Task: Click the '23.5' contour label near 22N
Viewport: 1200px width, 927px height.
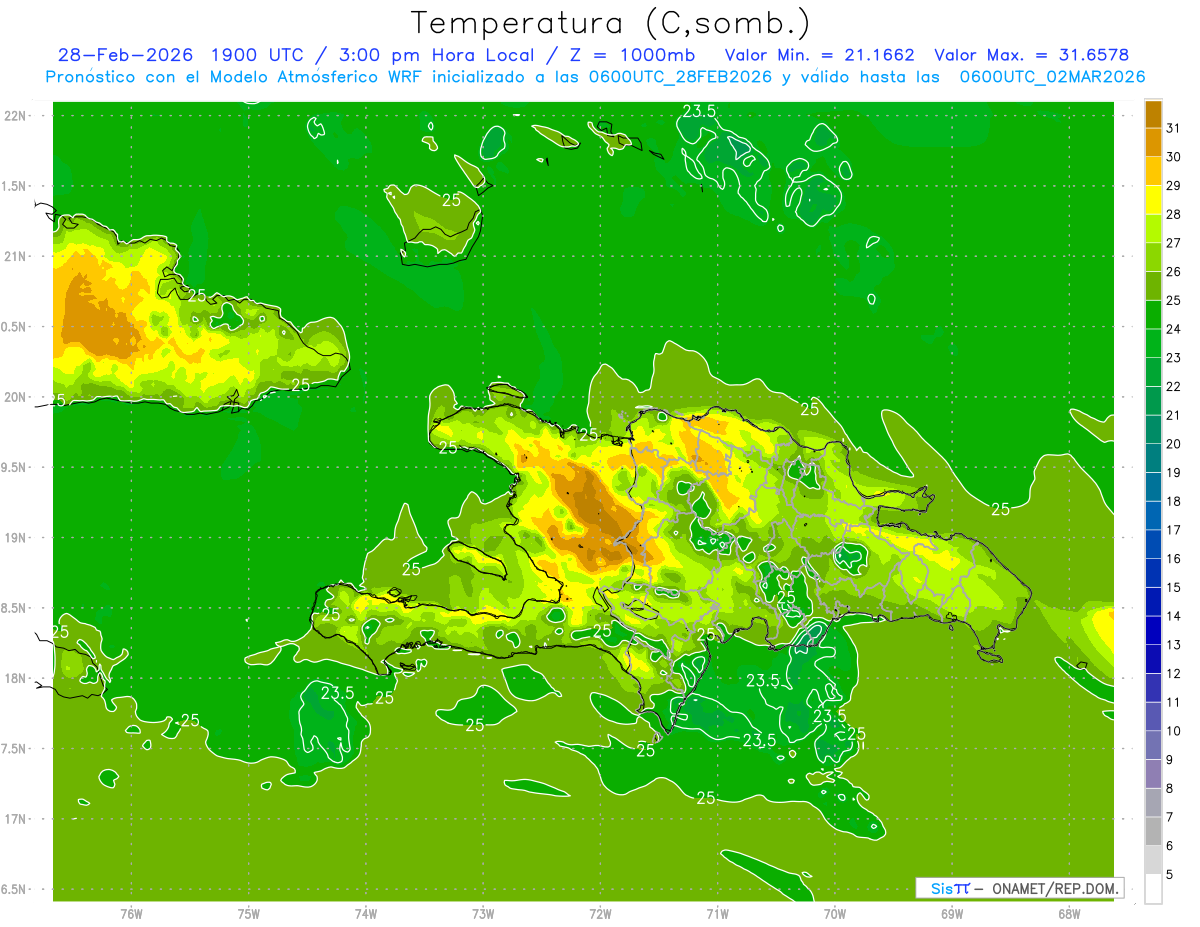Action: tap(699, 111)
